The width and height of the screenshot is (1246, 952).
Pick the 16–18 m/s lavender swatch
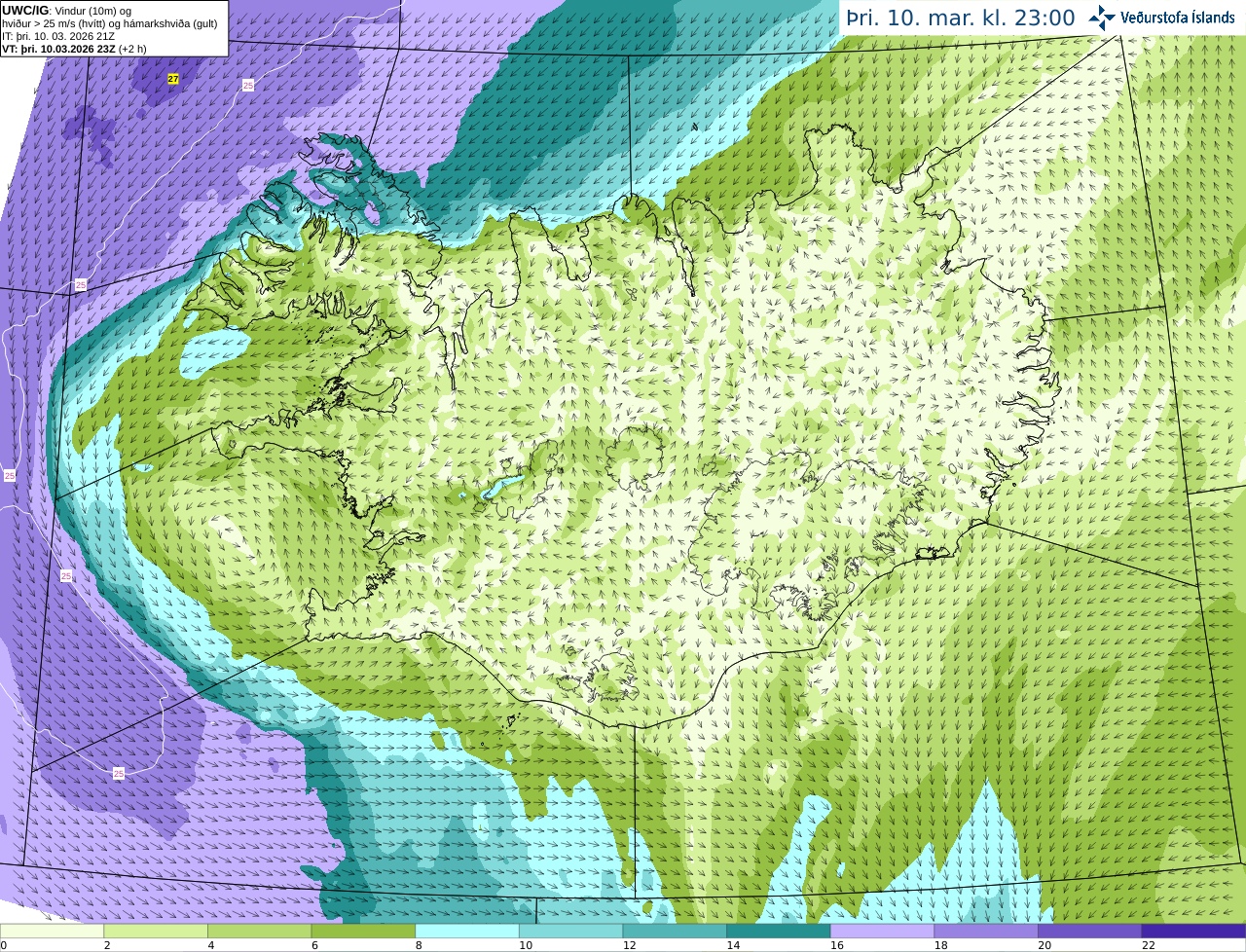pos(882,932)
